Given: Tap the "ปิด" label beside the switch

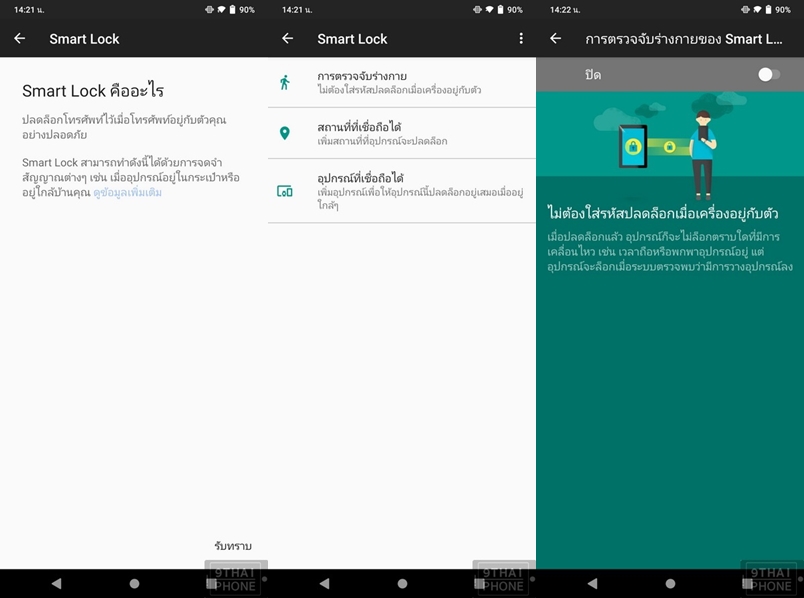Looking at the screenshot, I should (x=593, y=75).
